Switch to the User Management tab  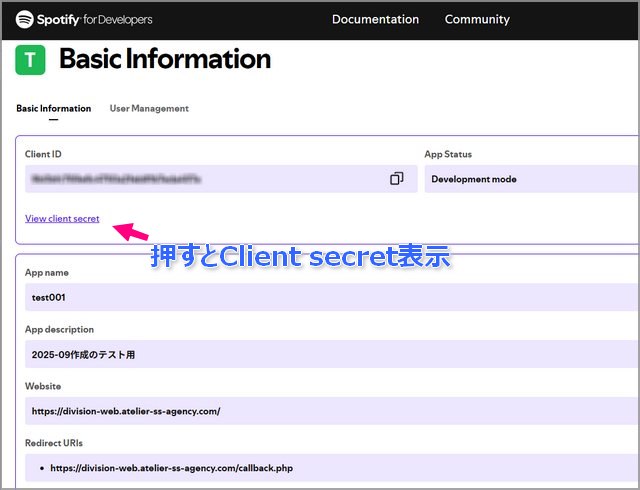pyautogui.click(x=149, y=108)
